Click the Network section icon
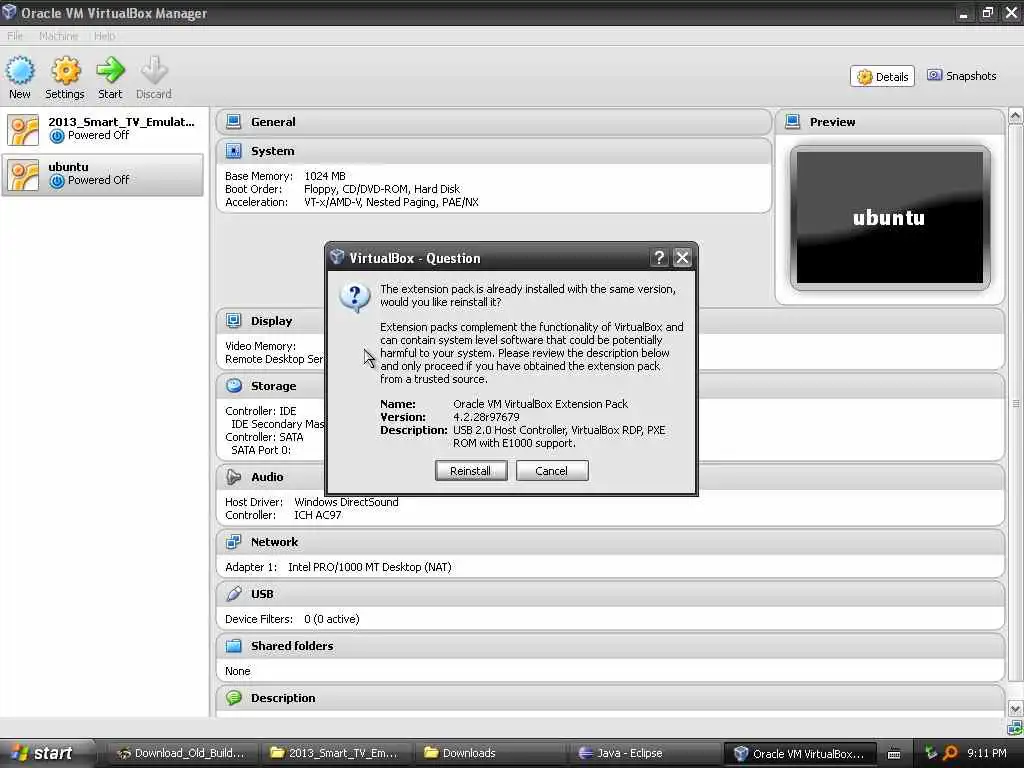 point(233,542)
